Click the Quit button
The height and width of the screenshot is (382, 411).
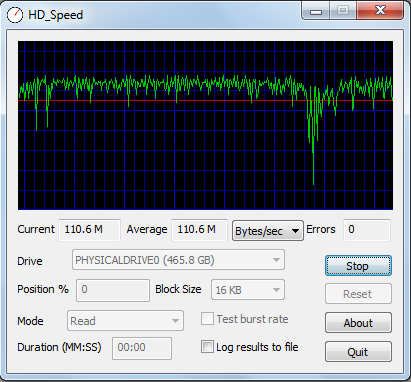pos(358,352)
